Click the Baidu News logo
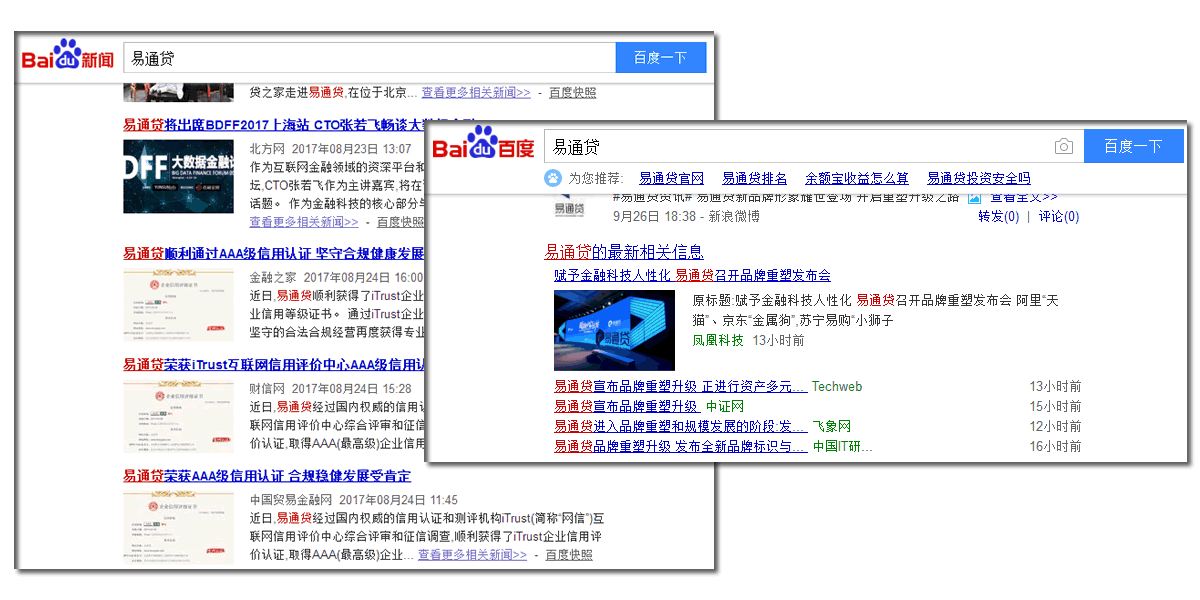The height and width of the screenshot is (600, 1200). click(x=68, y=57)
